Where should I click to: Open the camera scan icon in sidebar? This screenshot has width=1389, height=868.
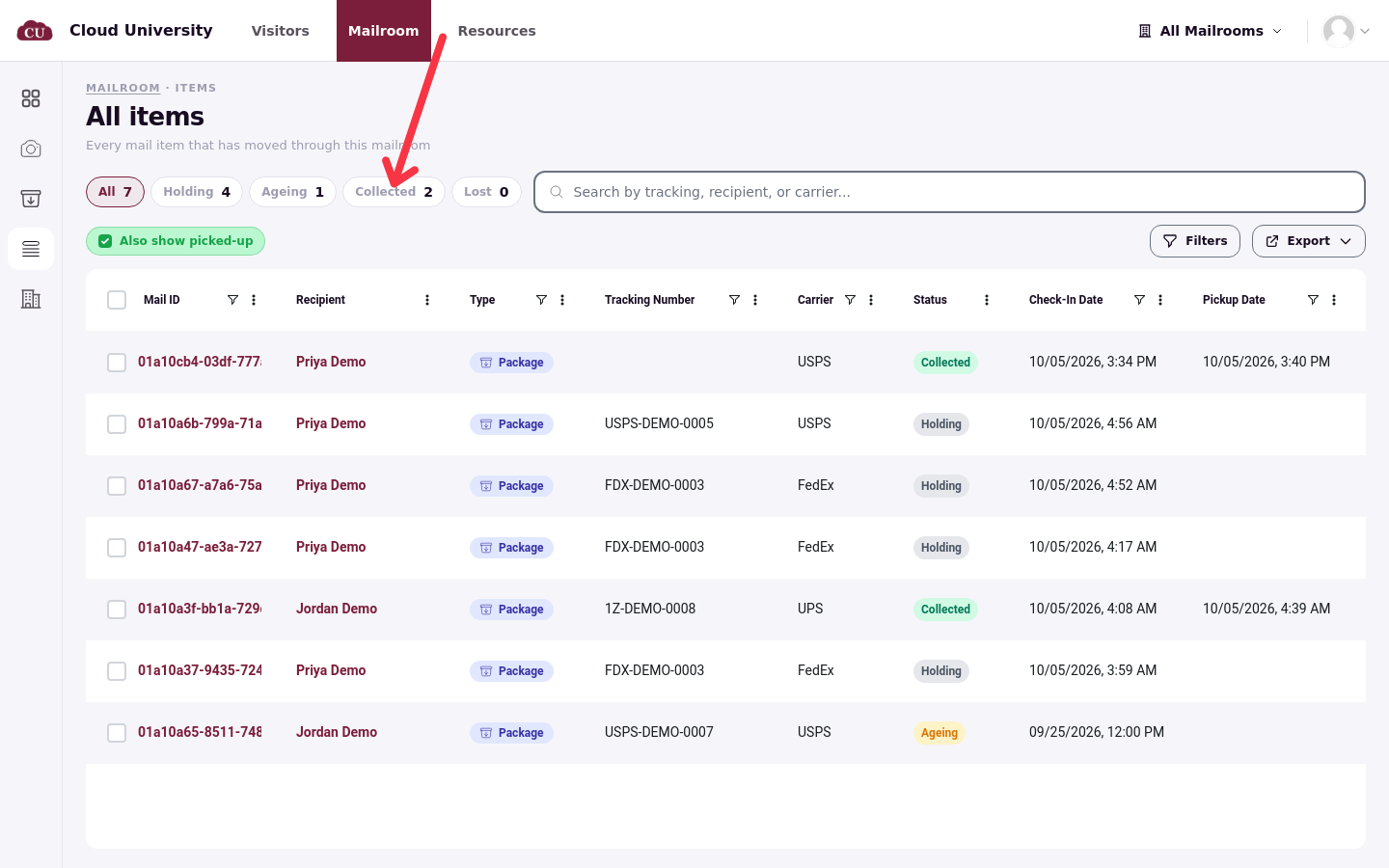pyautogui.click(x=31, y=149)
